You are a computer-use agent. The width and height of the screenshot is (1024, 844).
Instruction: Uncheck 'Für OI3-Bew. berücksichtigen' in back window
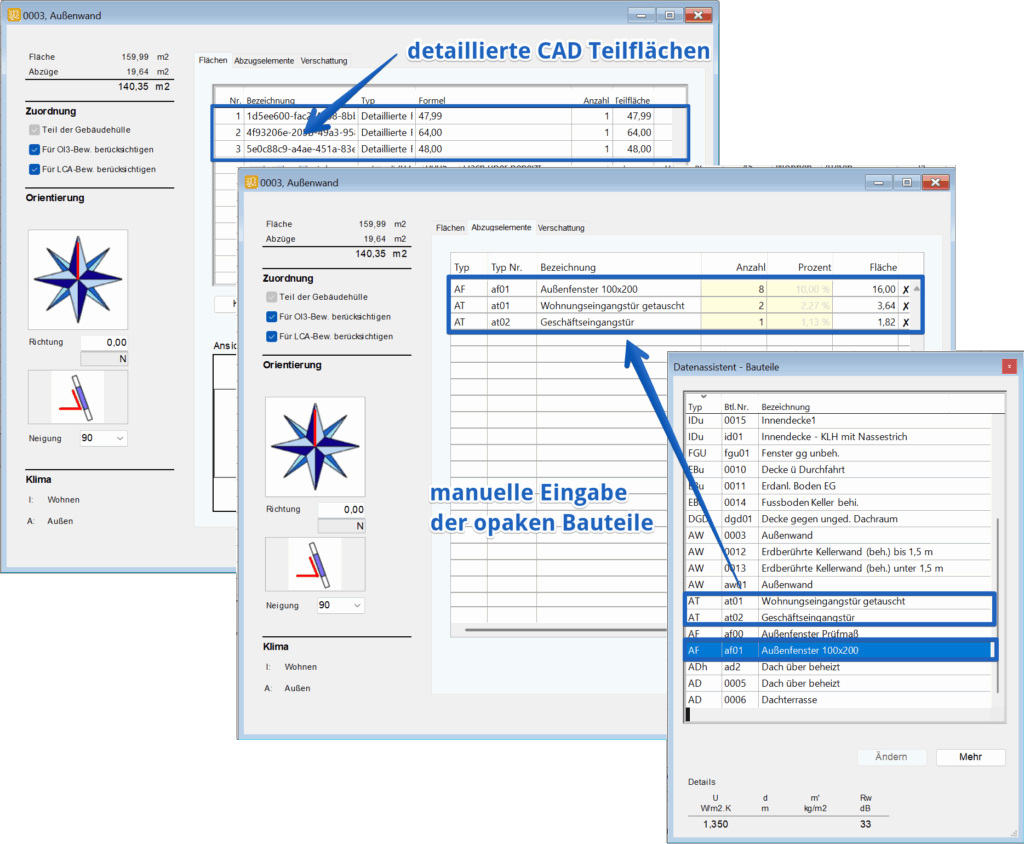pos(36,149)
